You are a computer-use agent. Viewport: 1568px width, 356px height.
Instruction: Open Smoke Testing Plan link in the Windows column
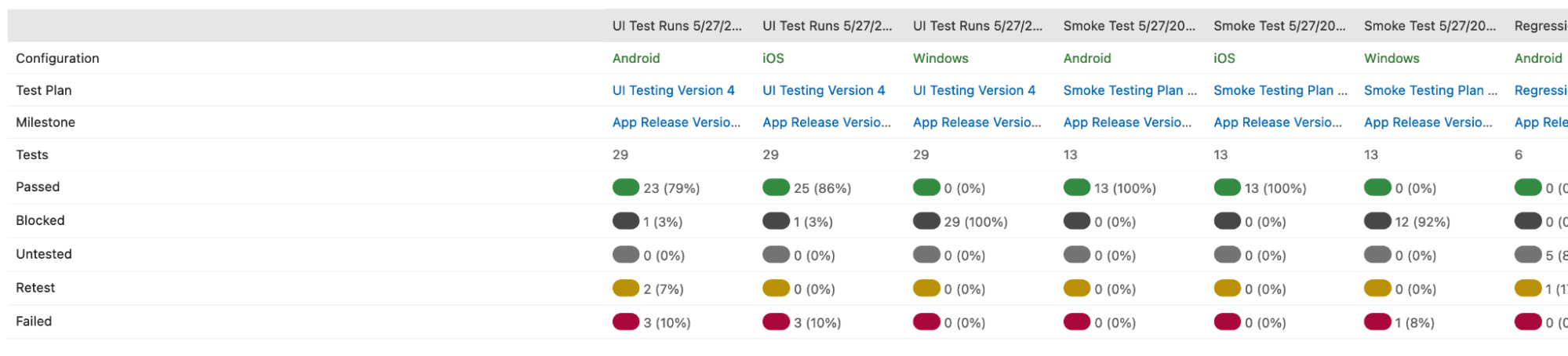coord(1429,90)
